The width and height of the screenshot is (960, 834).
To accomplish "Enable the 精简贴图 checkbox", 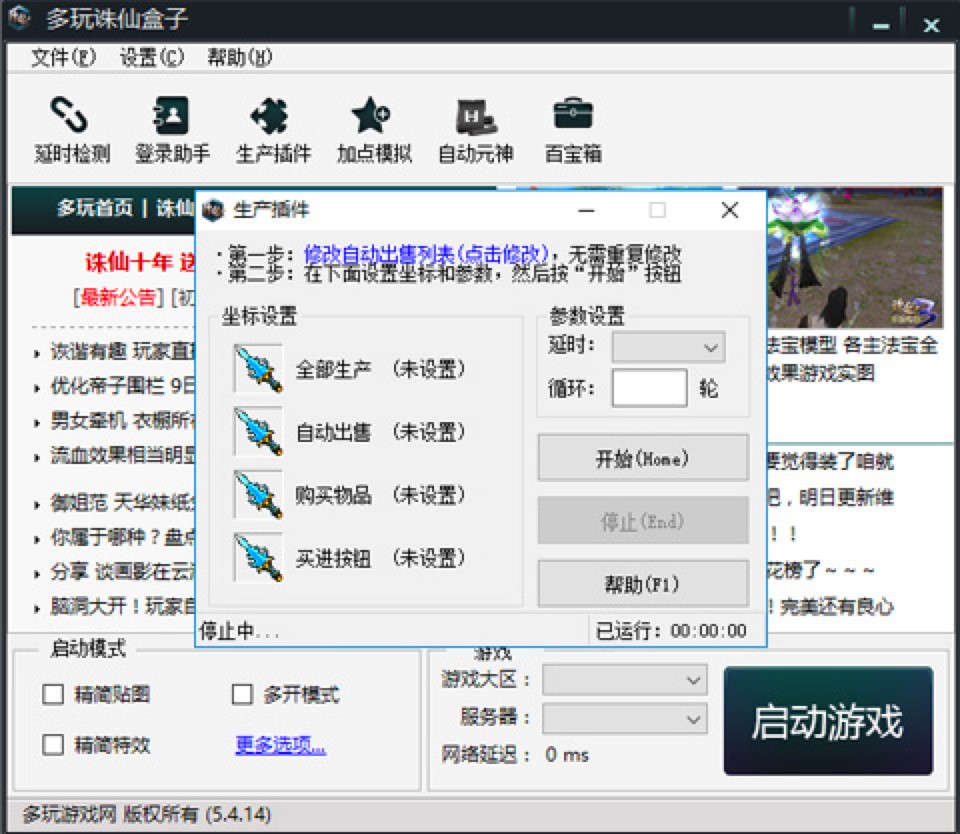I will point(53,695).
